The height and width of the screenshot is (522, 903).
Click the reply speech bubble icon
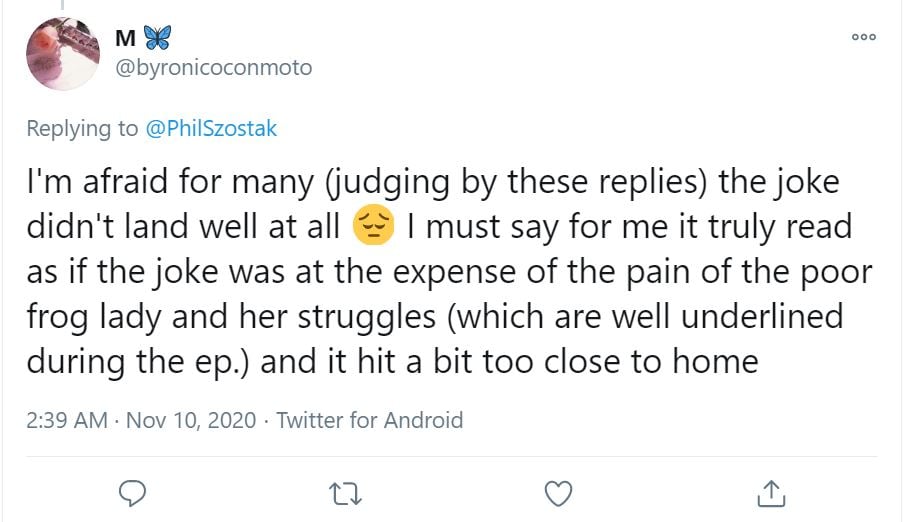point(132,492)
